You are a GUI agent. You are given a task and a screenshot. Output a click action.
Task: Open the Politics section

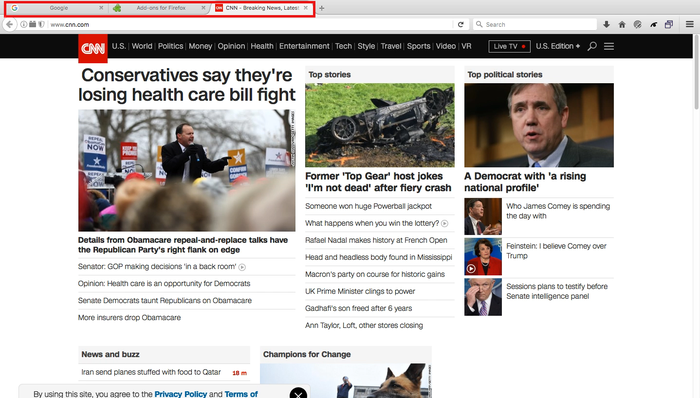[x=171, y=46]
